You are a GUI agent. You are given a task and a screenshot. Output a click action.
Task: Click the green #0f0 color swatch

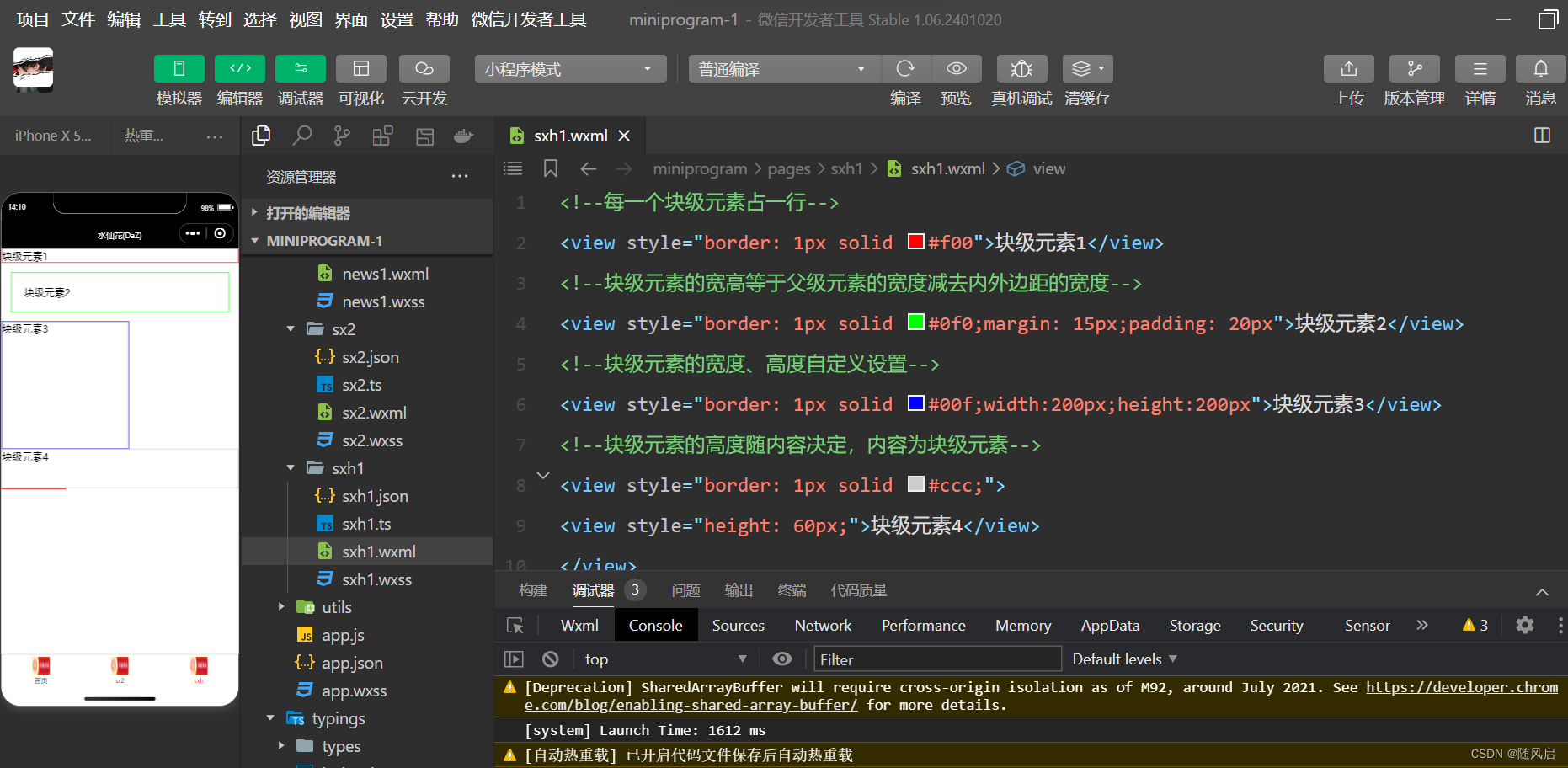tap(916, 322)
